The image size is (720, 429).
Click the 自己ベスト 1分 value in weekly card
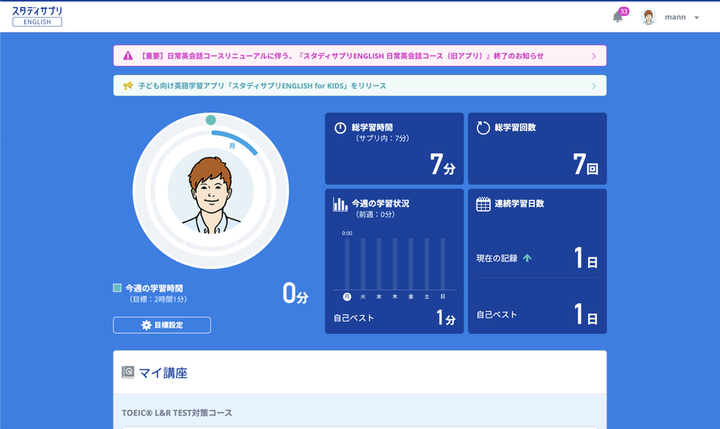445,318
